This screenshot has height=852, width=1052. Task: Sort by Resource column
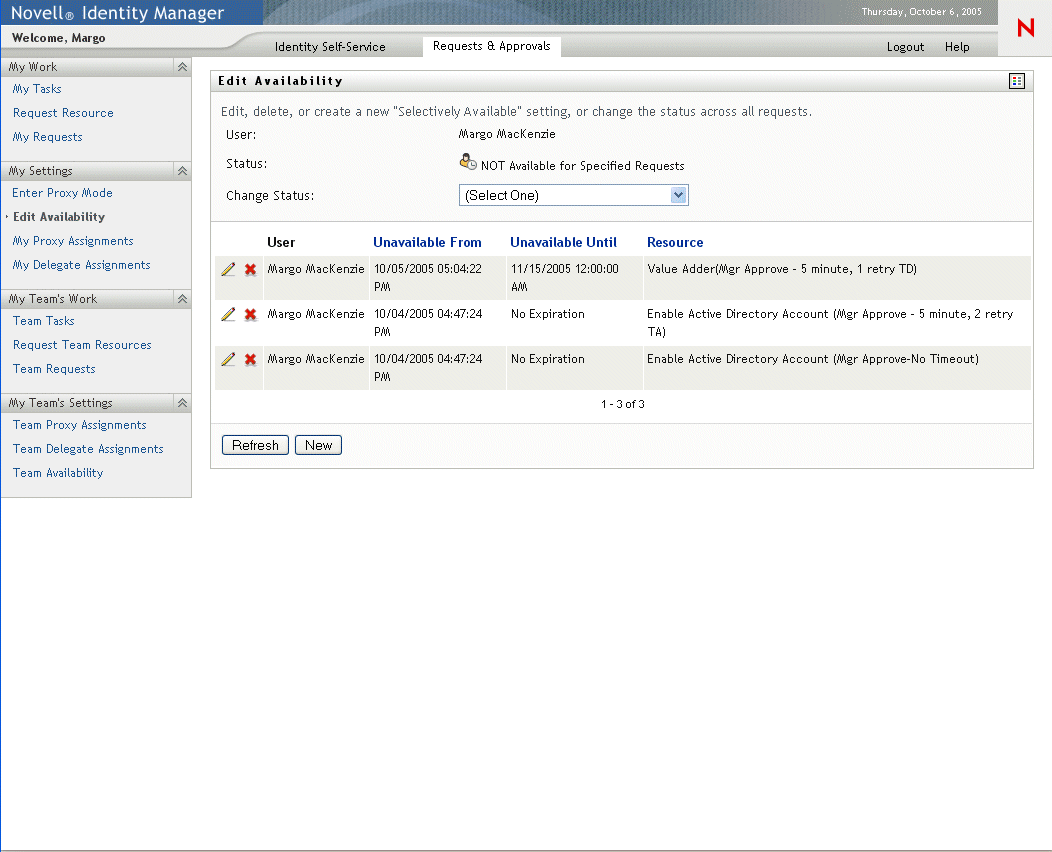[675, 243]
